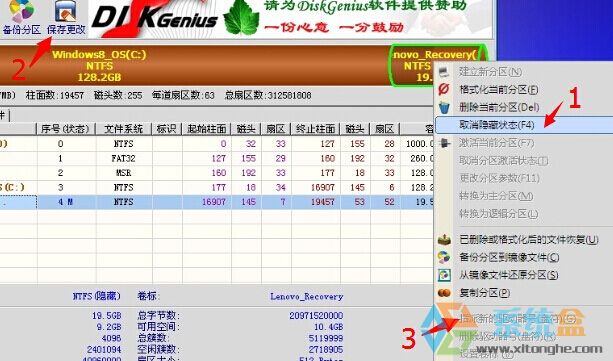Viewport: 613px width, 361px height.
Task: Click start sector value 7 in selected row
Action: click(x=283, y=202)
